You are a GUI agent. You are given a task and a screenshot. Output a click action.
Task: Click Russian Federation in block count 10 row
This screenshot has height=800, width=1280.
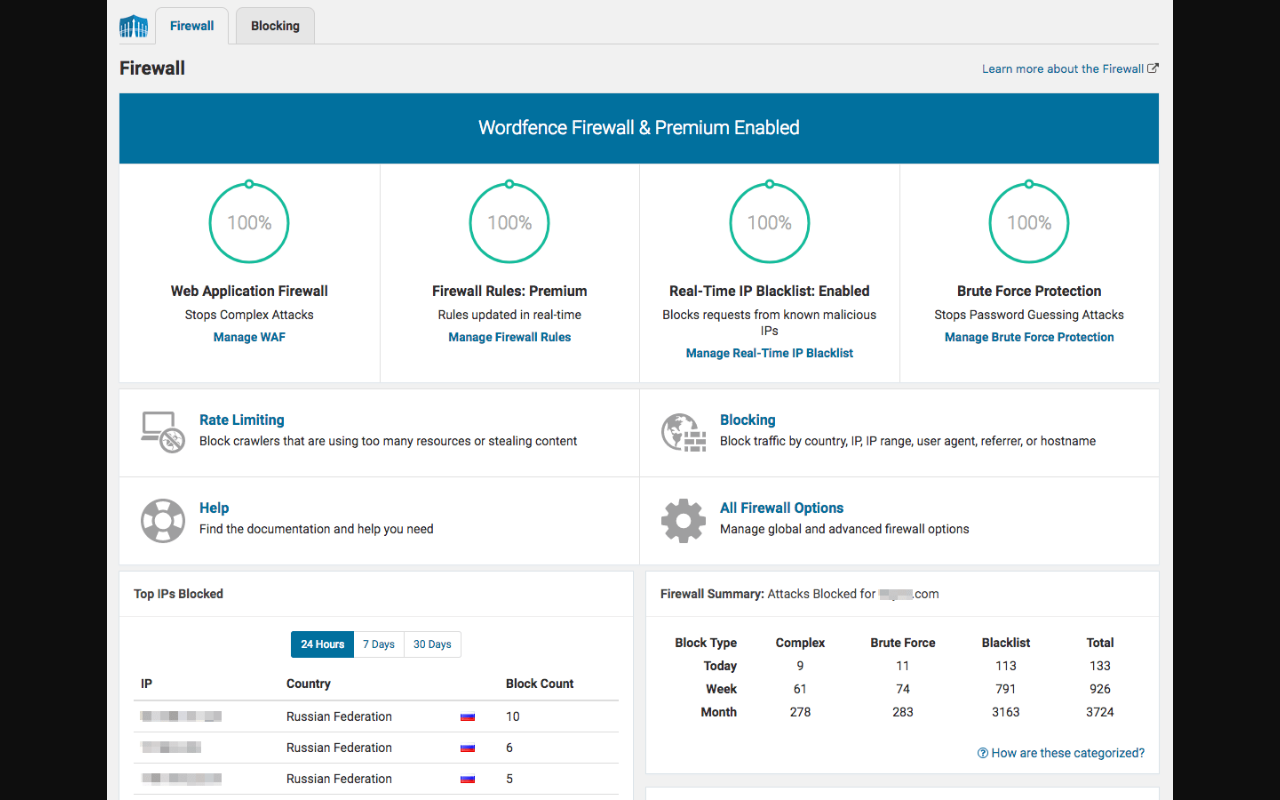(x=339, y=717)
